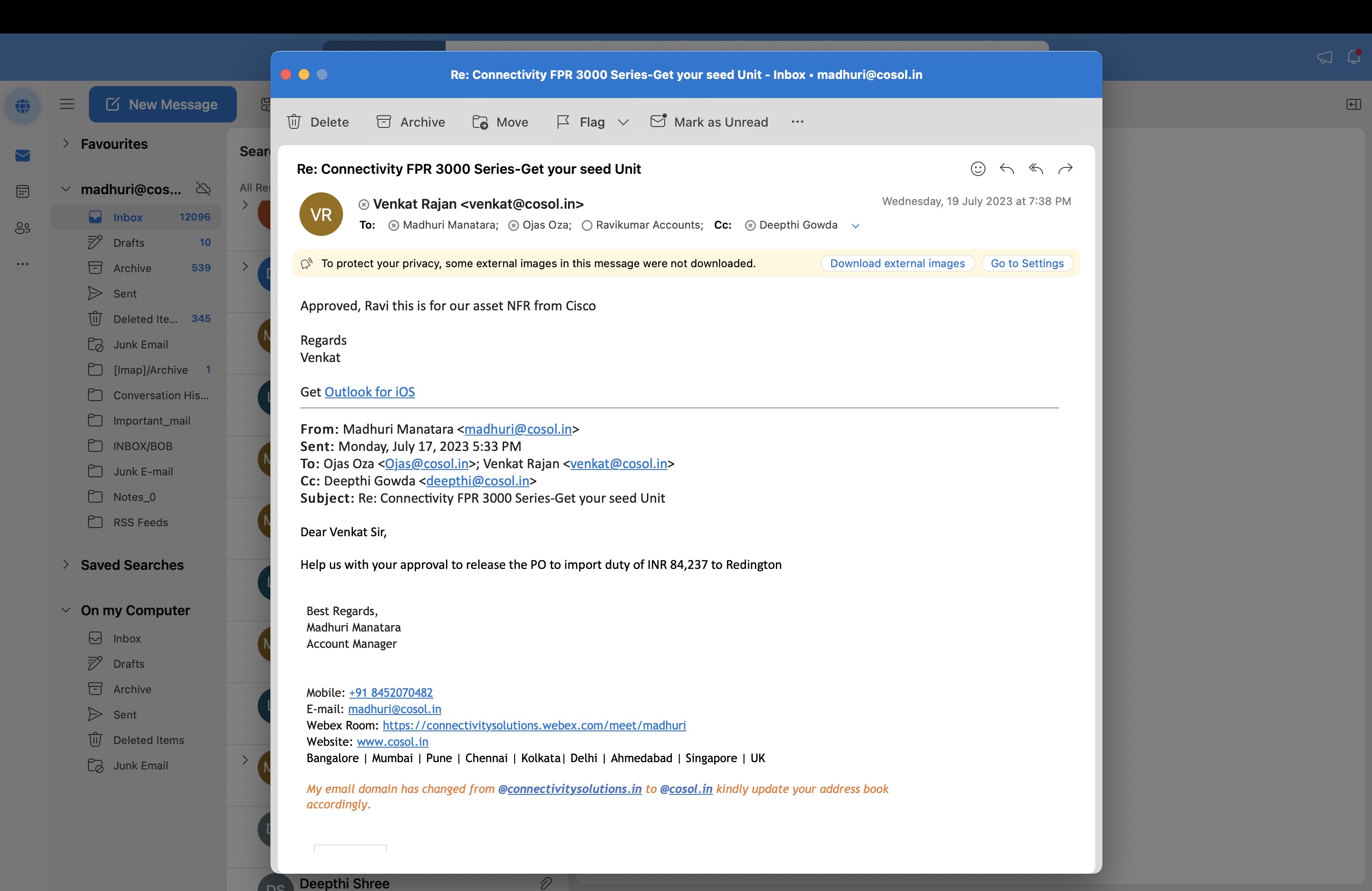The width and height of the screenshot is (1372, 891).
Task: Click the emoji reaction smiley icon
Action: tap(978, 169)
